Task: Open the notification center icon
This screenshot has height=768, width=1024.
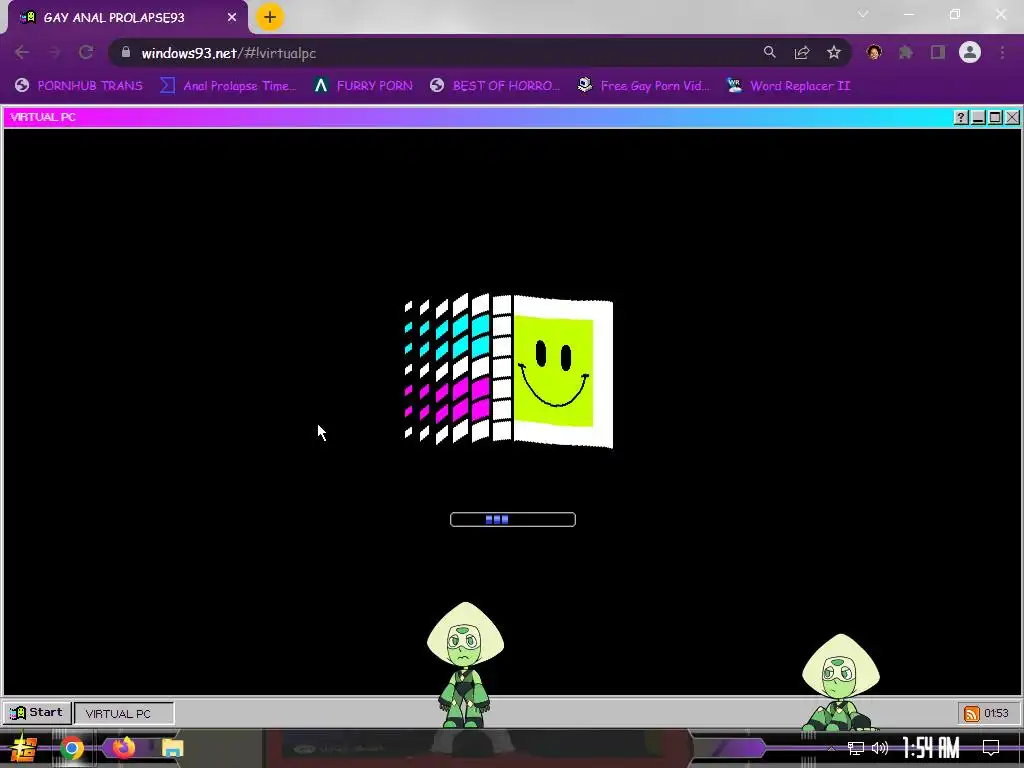Action: [x=991, y=748]
